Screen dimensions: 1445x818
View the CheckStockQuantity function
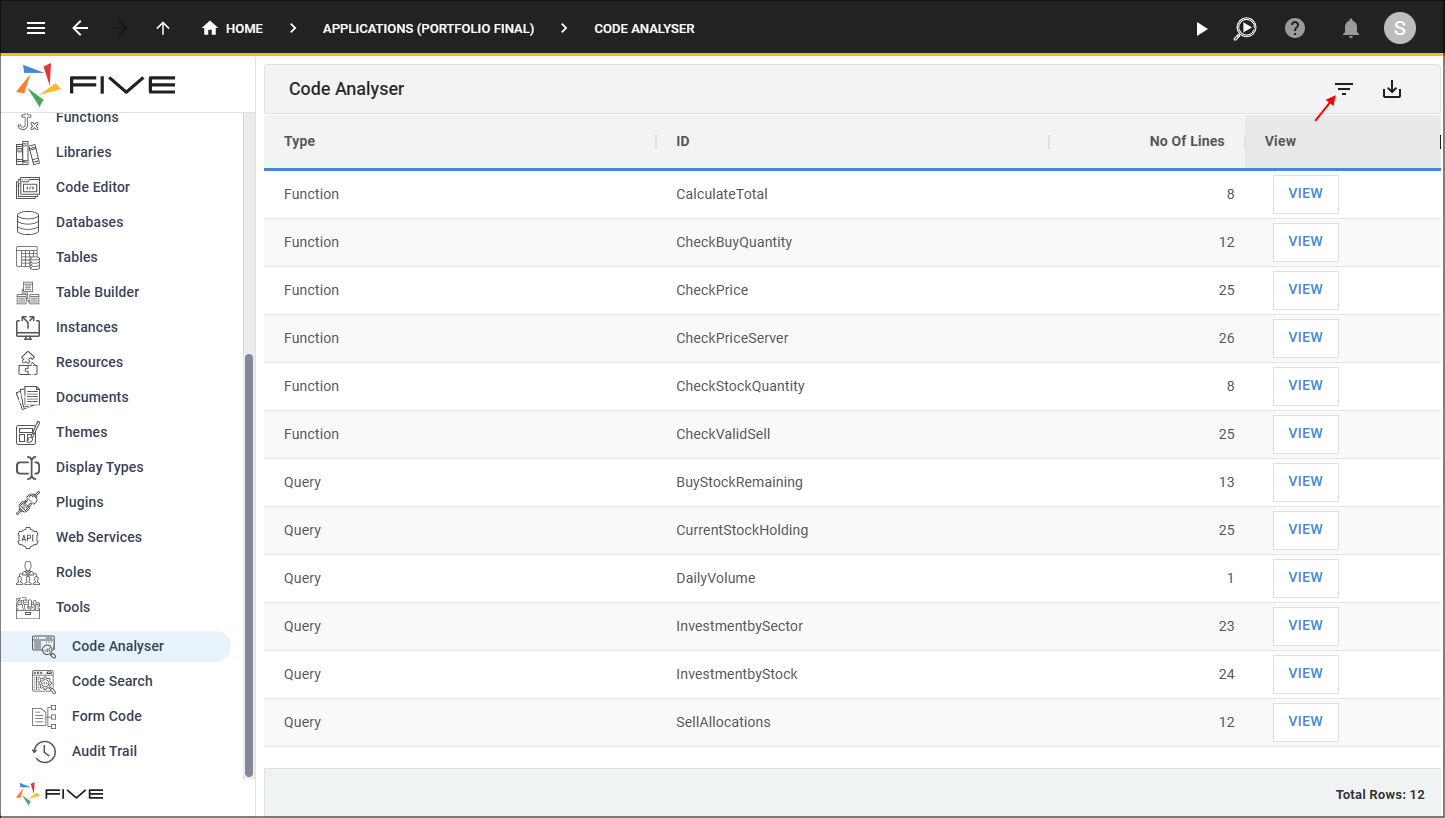pyautogui.click(x=1305, y=386)
